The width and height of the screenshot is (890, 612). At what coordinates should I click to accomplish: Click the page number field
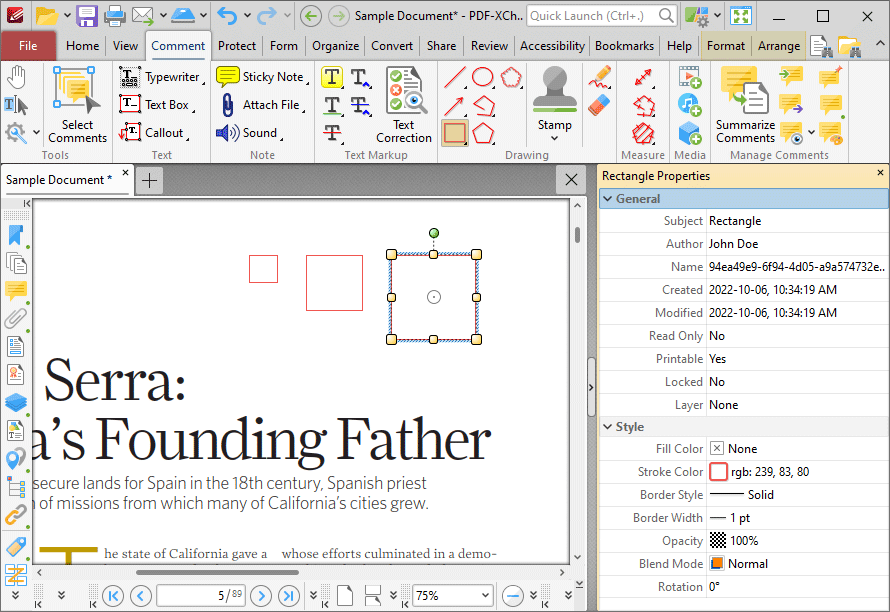[x=201, y=595]
